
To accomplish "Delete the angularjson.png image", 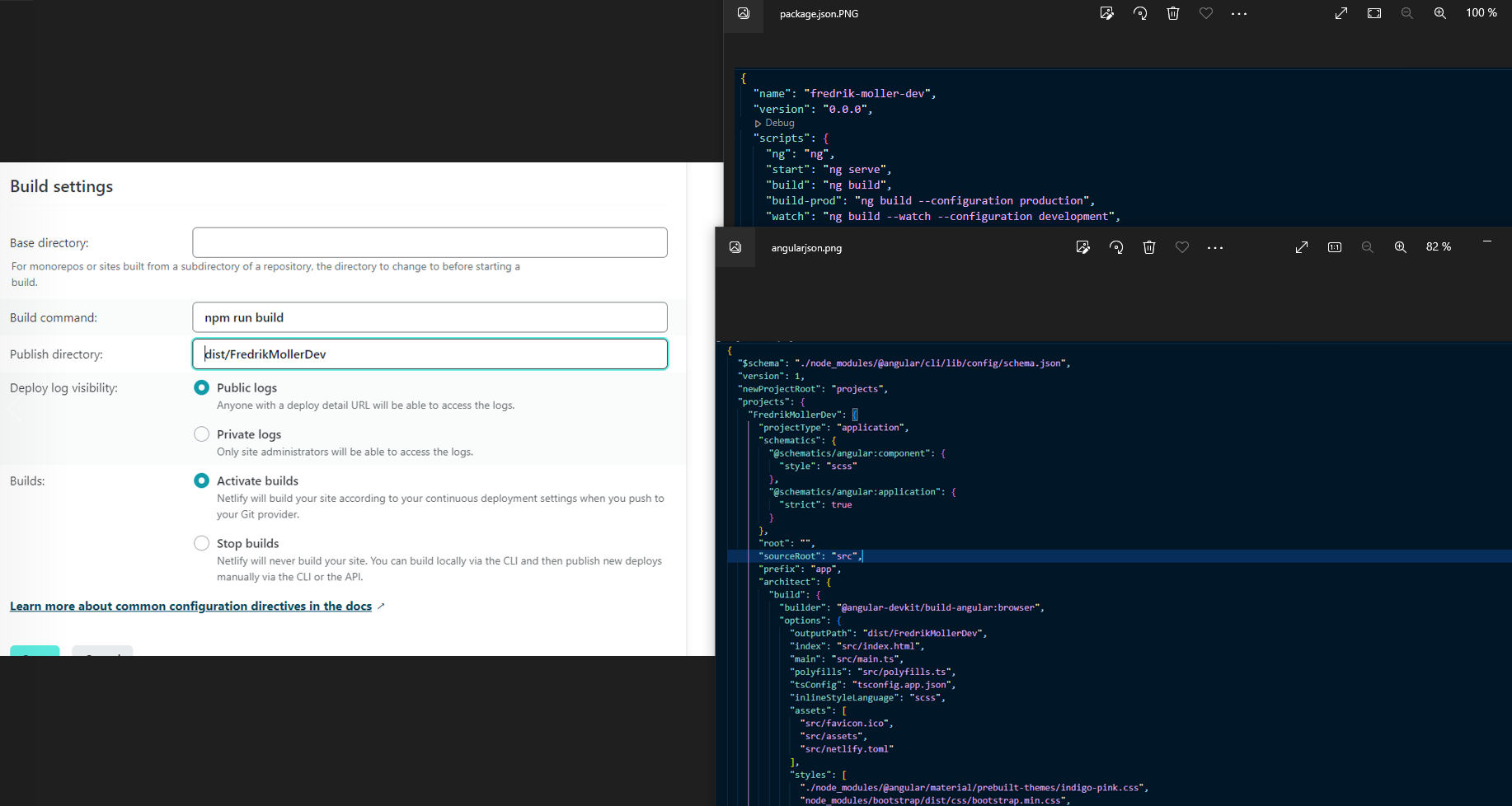I will point(1149,247).
